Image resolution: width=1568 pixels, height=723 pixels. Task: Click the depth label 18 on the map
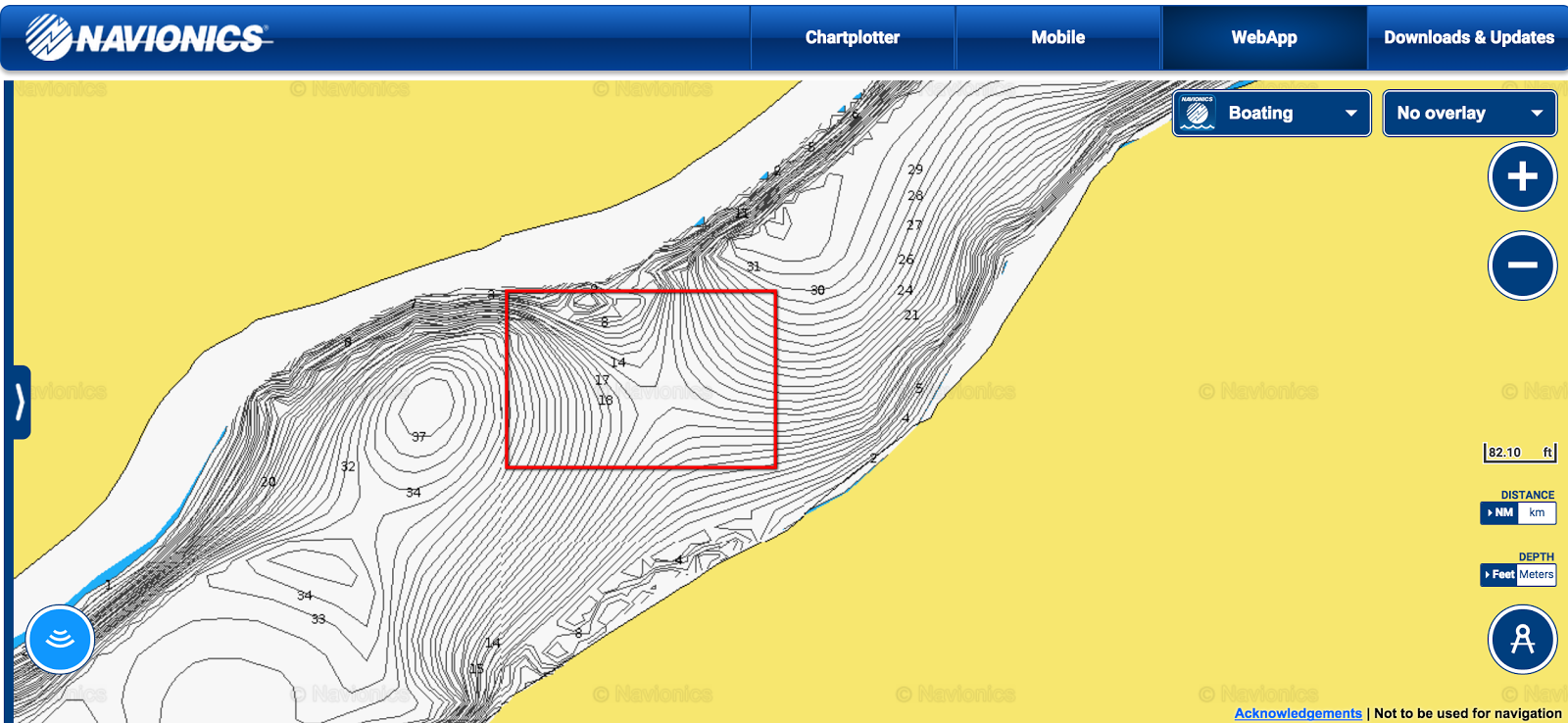pyautogui.click(x=605, y=401)
